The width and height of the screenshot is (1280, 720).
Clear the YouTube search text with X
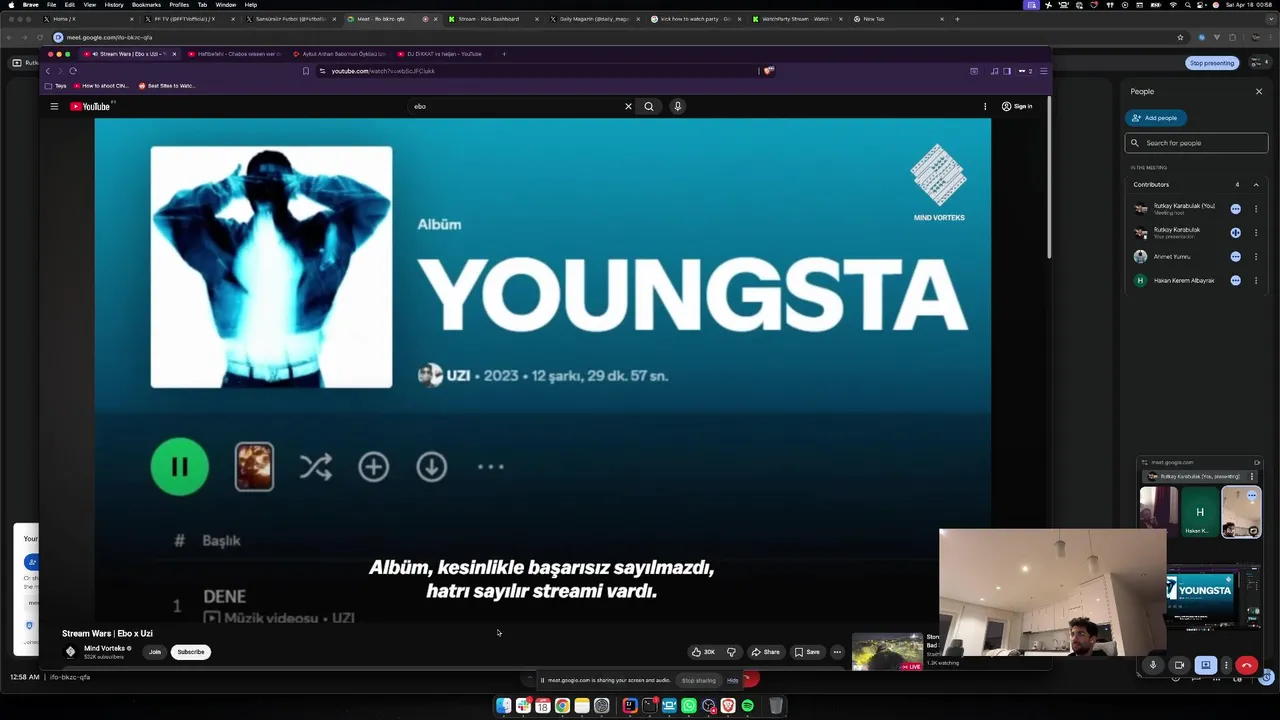(628, 106)
